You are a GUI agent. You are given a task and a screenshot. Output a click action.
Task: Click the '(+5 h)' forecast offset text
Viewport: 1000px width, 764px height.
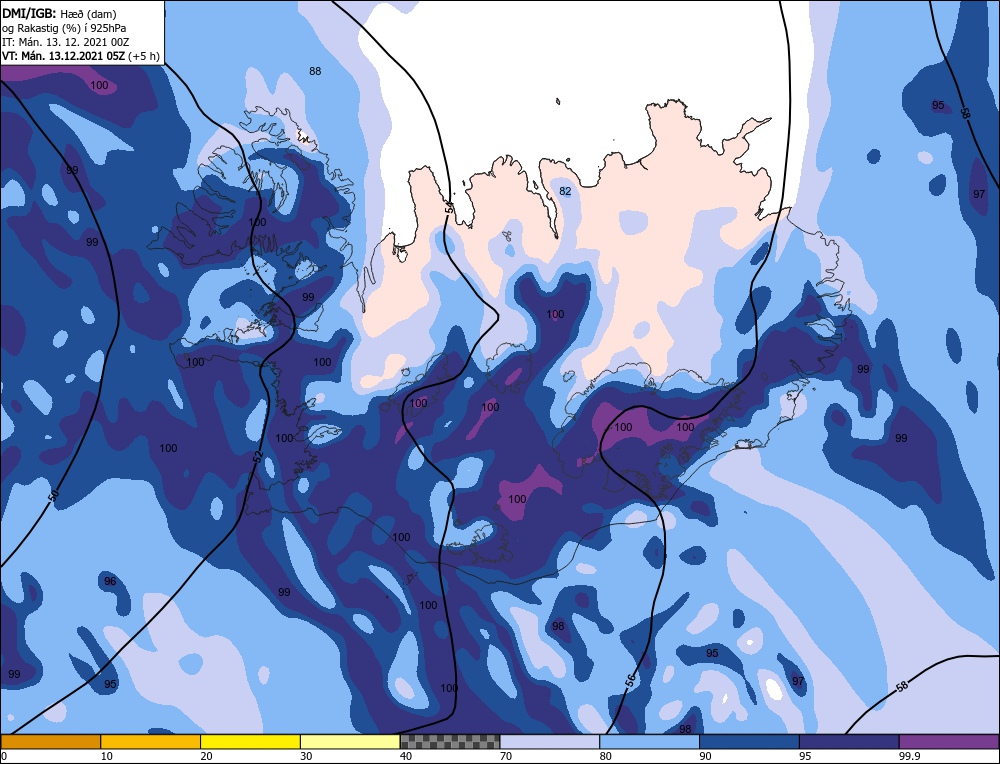pos(143,56)
